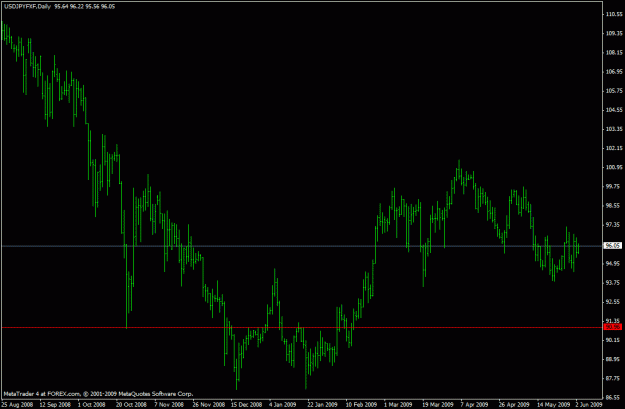Click the 26 Nov 2008 date label
625x409 pixels.
[208, 405]
